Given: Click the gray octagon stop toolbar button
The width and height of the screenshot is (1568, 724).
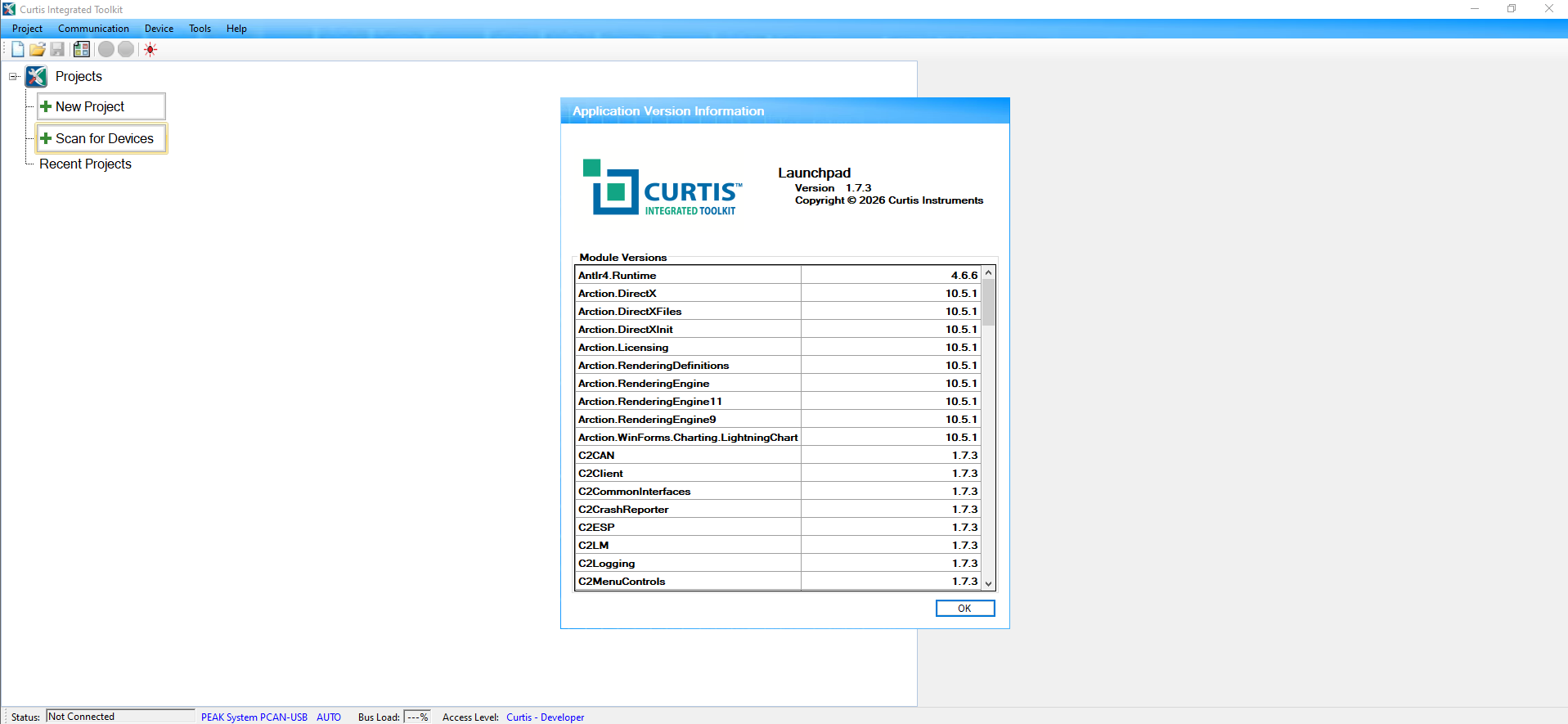Looking at the screenshot, I should point(126,49).
